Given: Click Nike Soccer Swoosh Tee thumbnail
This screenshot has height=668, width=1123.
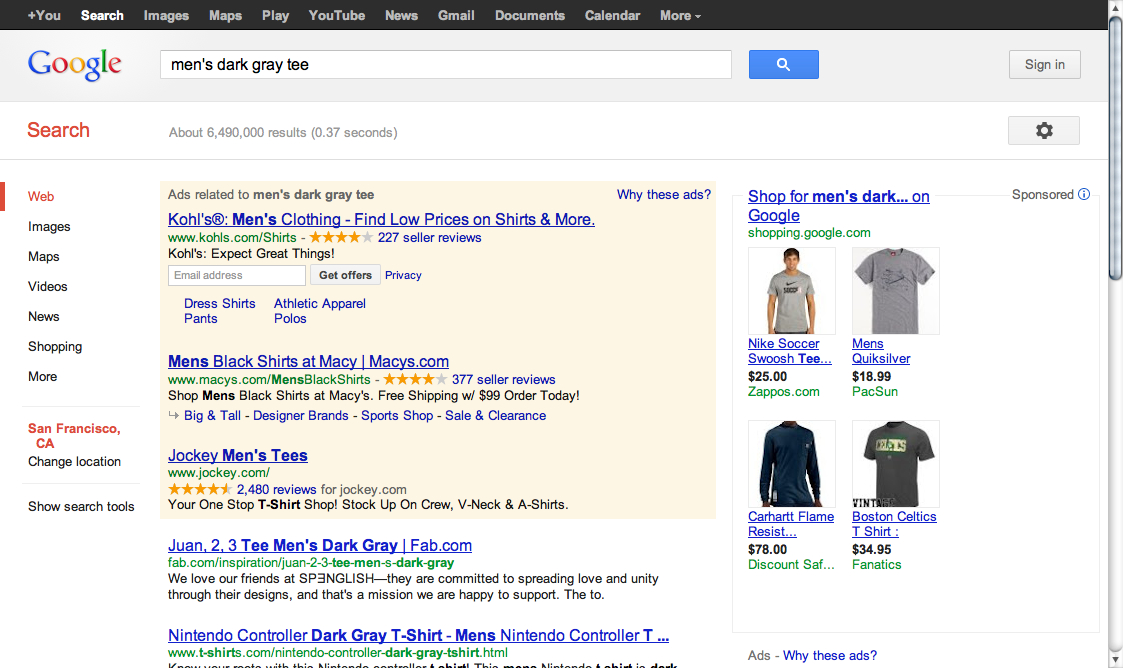Looking at the screenshot, I should point(791,291).
